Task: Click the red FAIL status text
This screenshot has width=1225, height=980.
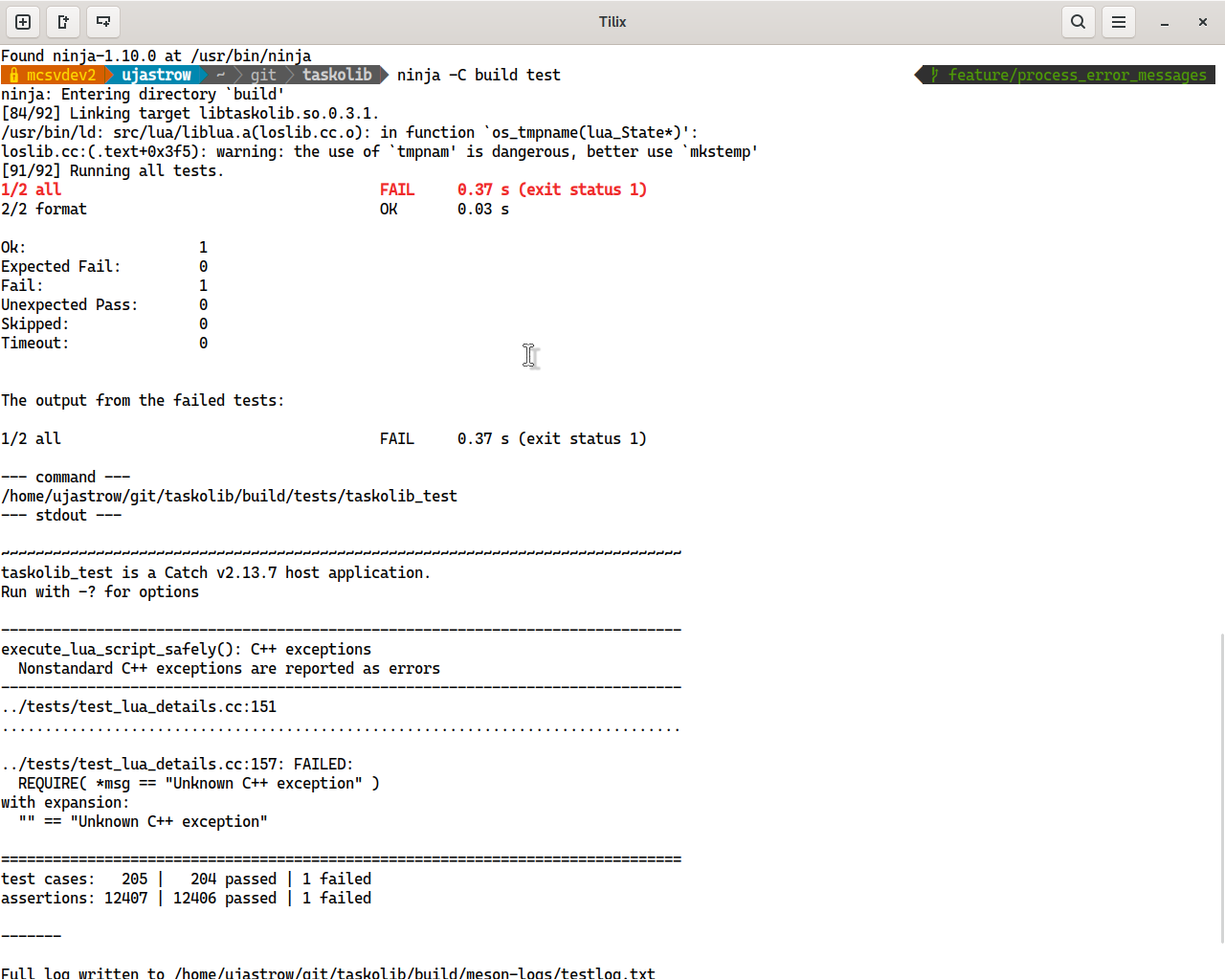Action: click(x=397, y=189)
